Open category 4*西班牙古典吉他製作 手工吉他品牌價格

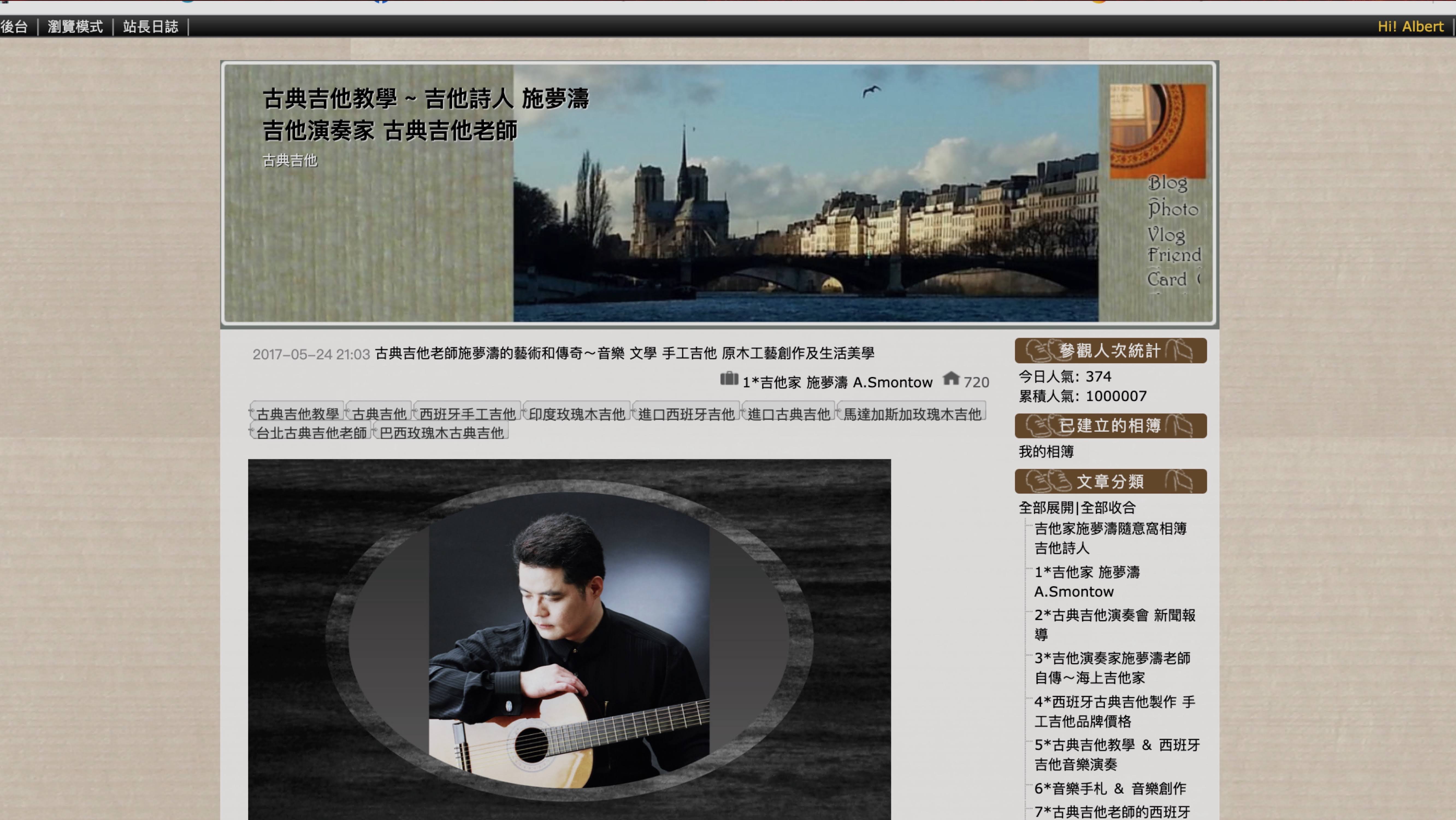(x=1115, y=711)
